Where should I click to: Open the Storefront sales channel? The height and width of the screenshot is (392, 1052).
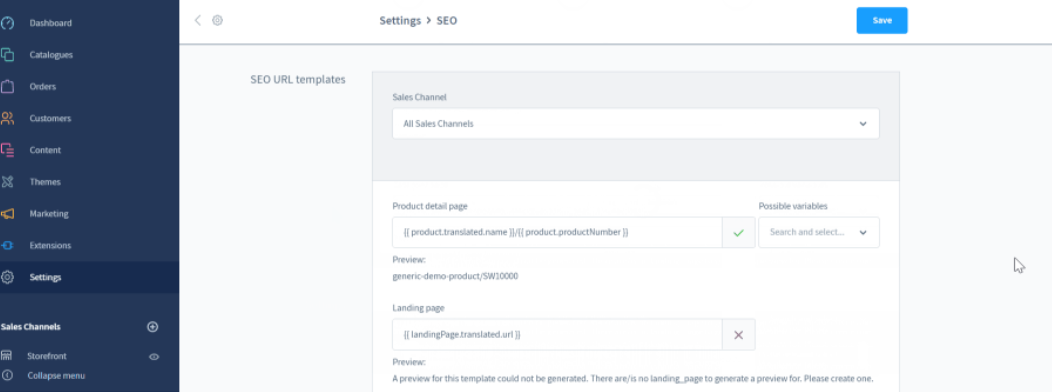tap(47, 356)
